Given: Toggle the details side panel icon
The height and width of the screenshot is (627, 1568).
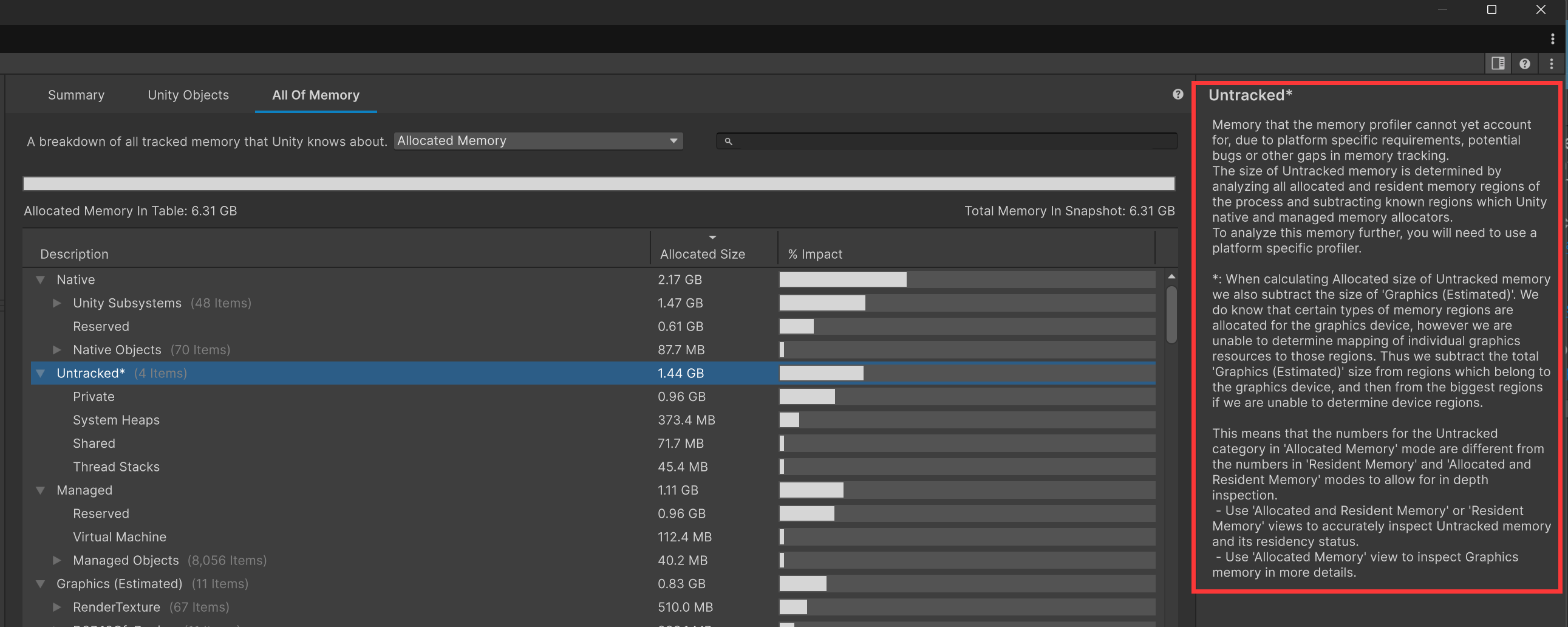Looking at the screenshot, I should coord(1498,63).
